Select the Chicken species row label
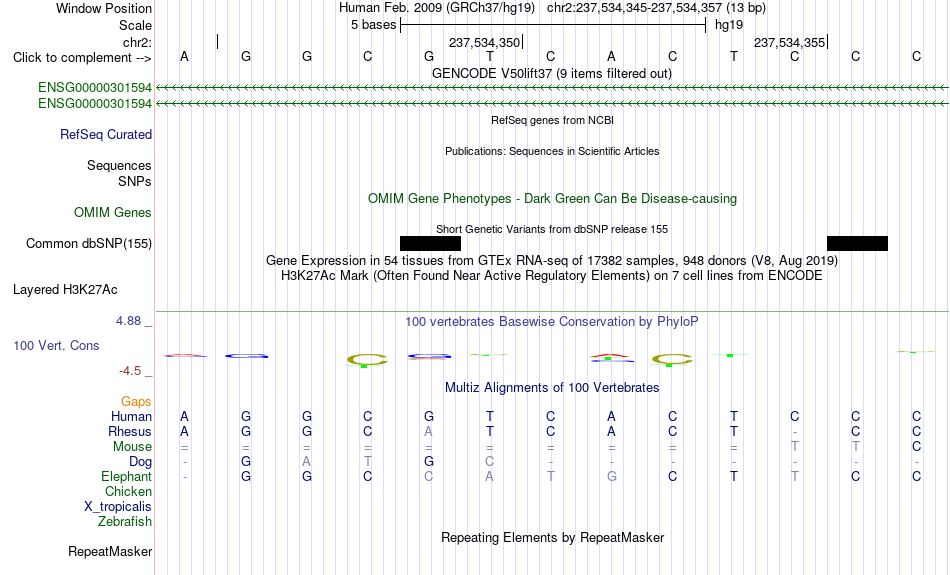The image size is (950, 575). 128,491
